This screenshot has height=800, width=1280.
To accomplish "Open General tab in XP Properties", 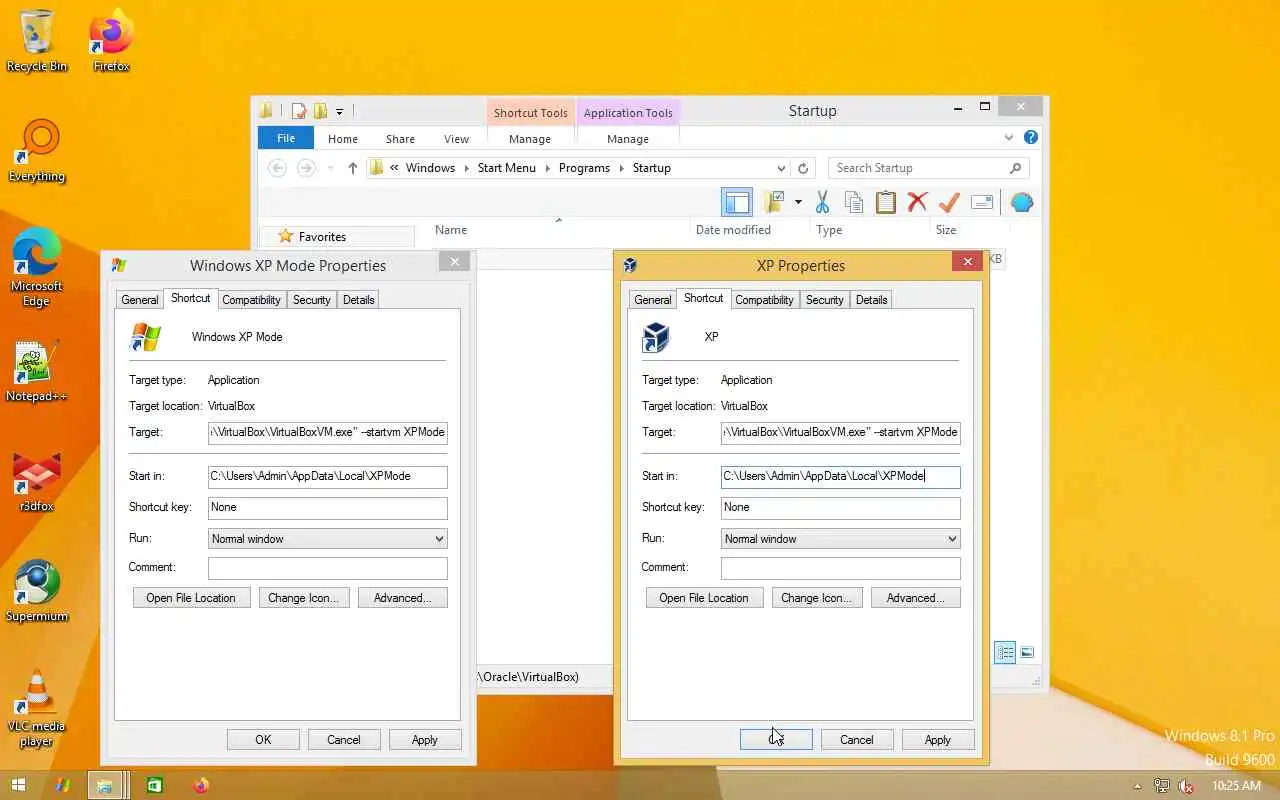I will click(x=653, y=299).
